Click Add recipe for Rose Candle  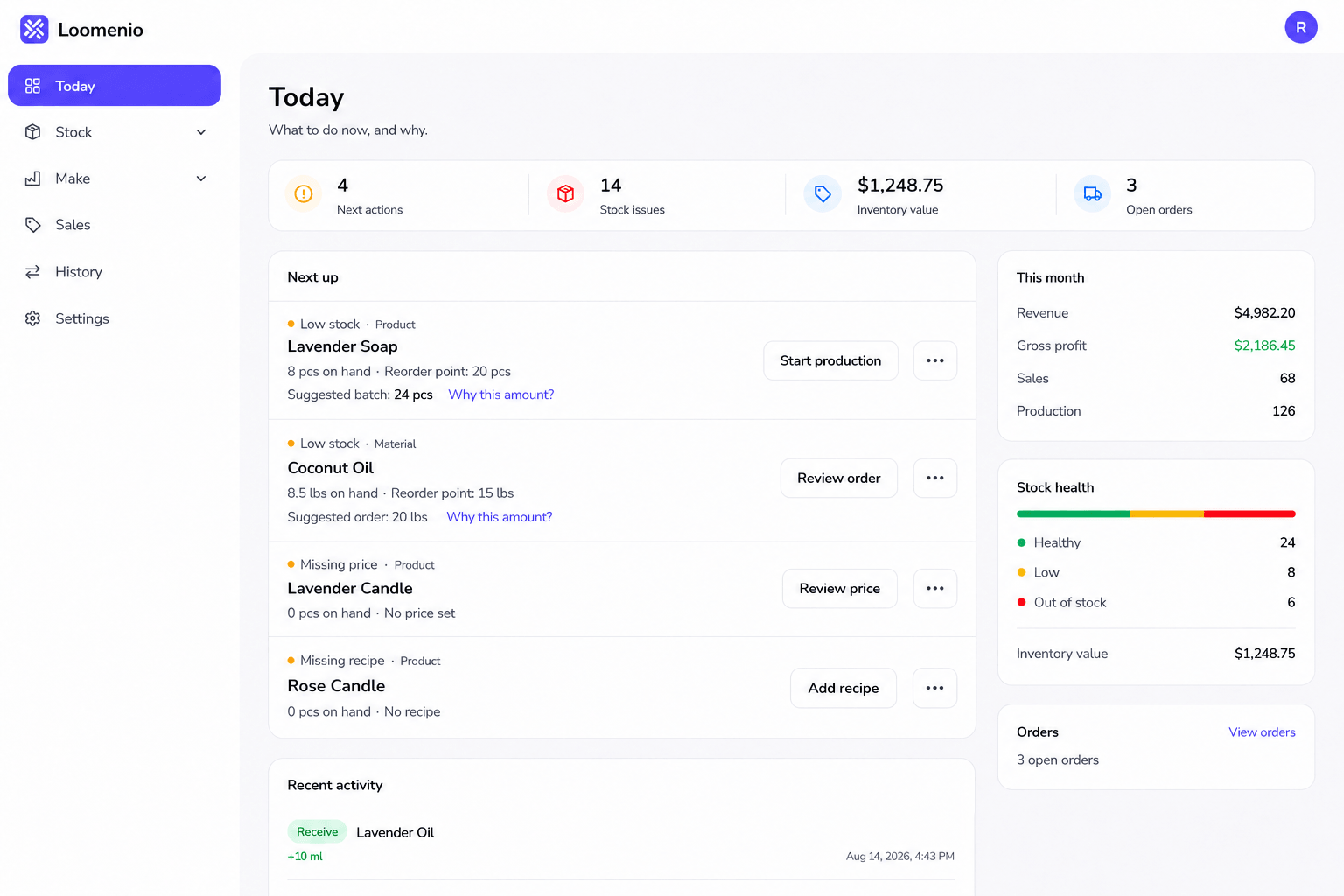coord(843,688)
